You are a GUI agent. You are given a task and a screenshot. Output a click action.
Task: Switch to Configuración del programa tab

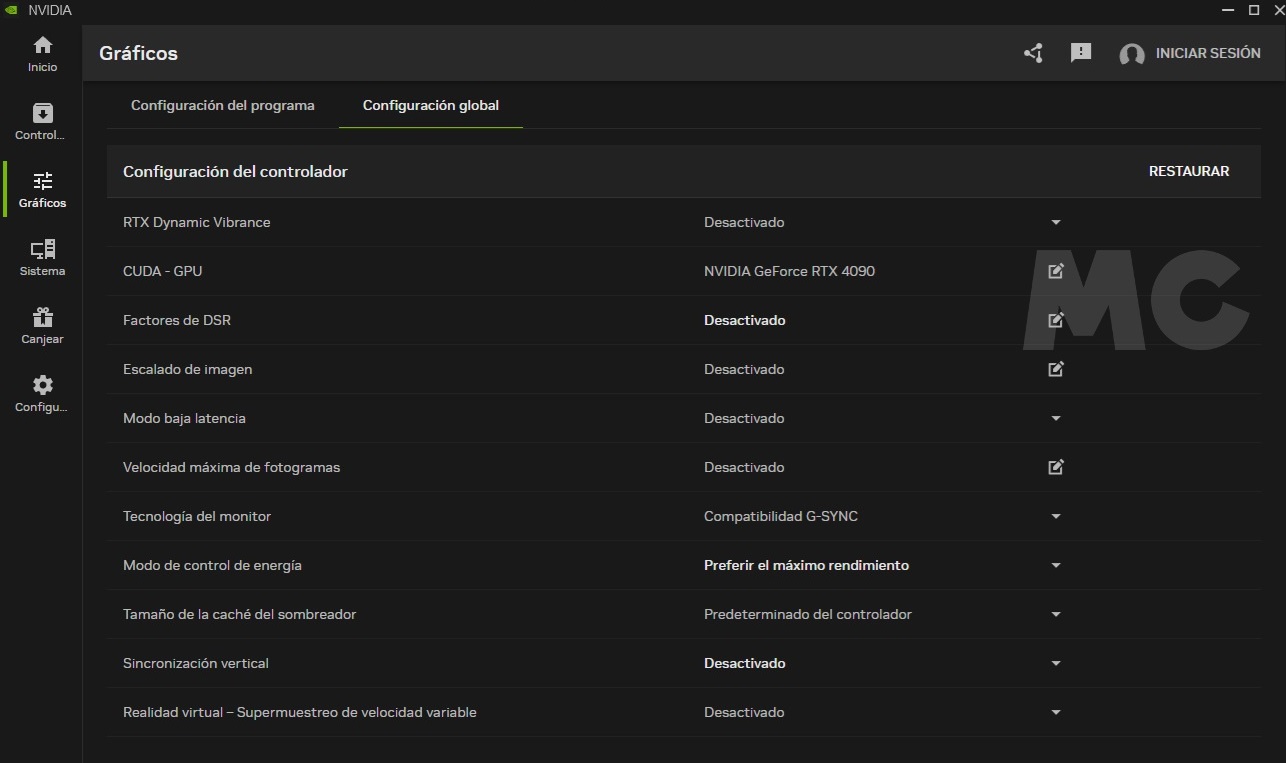point(223,105)
